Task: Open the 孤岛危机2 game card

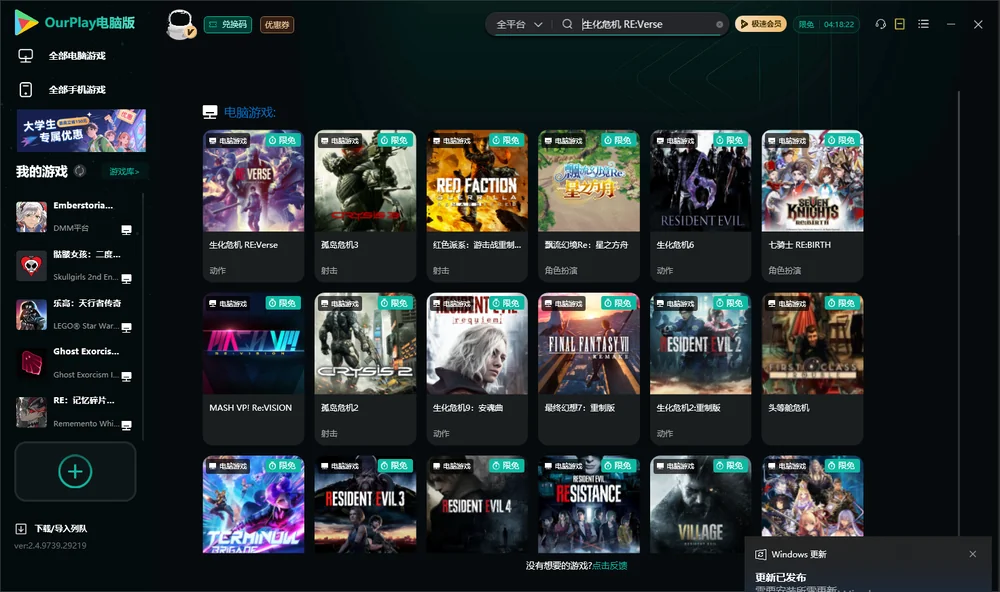Action: click(x=365, y=369)
